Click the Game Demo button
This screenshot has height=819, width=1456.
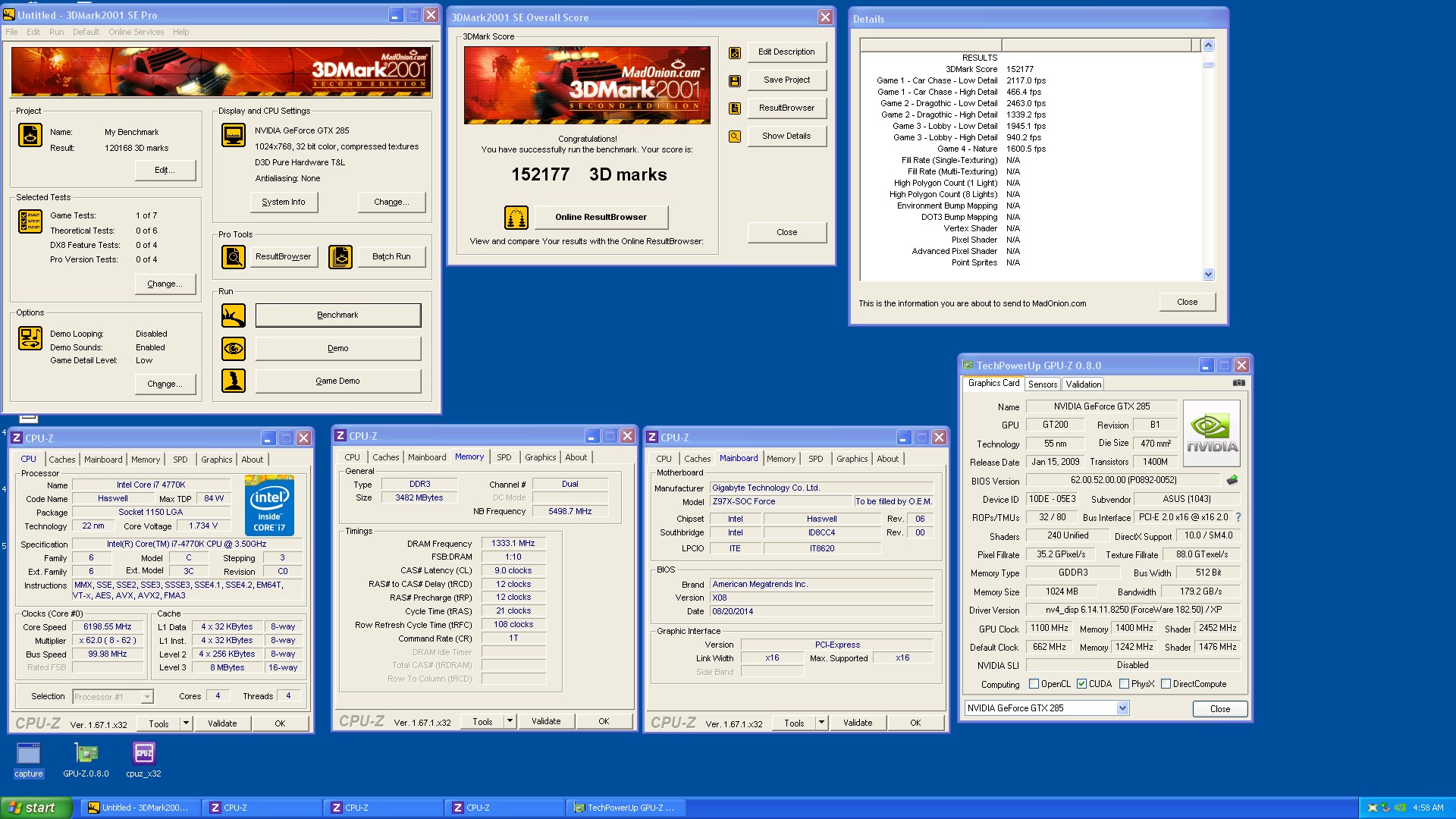[x=337, y=381]
